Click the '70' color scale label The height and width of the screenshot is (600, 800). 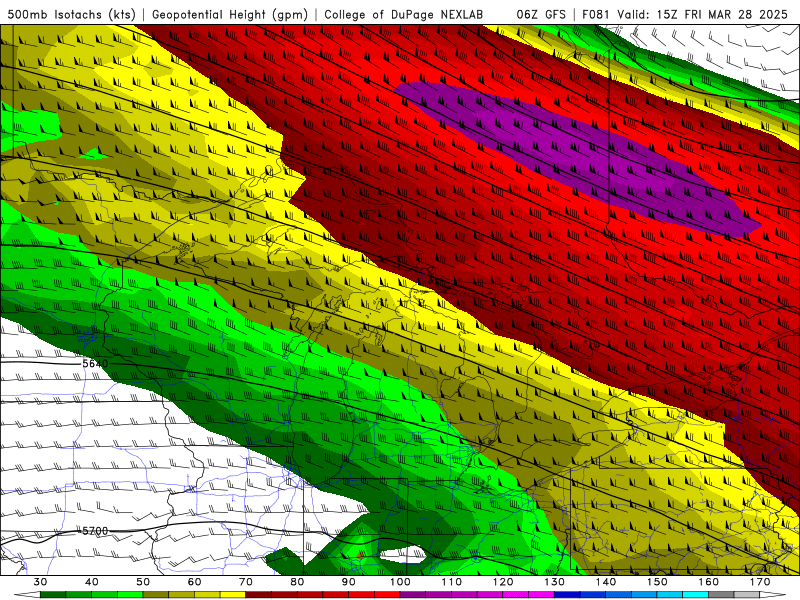point(246,582)
